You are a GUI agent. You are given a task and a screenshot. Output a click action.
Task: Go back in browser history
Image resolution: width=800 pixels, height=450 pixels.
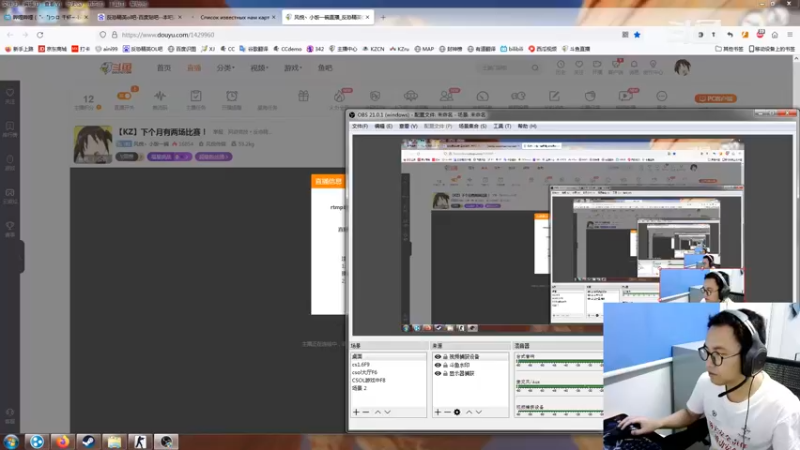[x=10, y=35]
